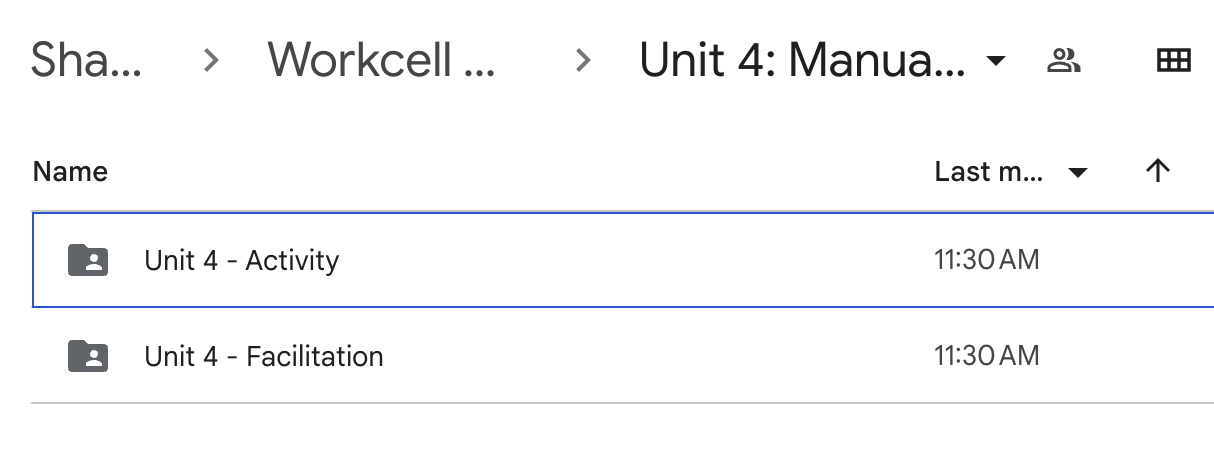
Task: Navigate to the Workcell ... breadcrumb
Action: click(x=381, y=61)
